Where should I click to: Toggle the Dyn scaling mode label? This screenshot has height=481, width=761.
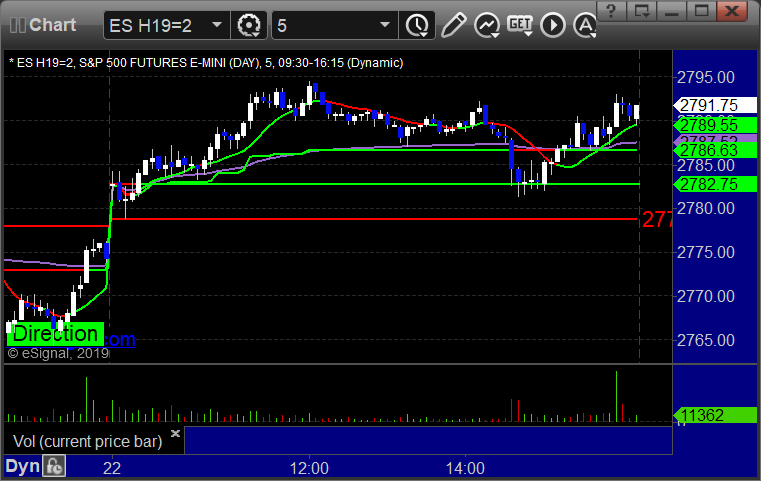[x=22, y=466]
